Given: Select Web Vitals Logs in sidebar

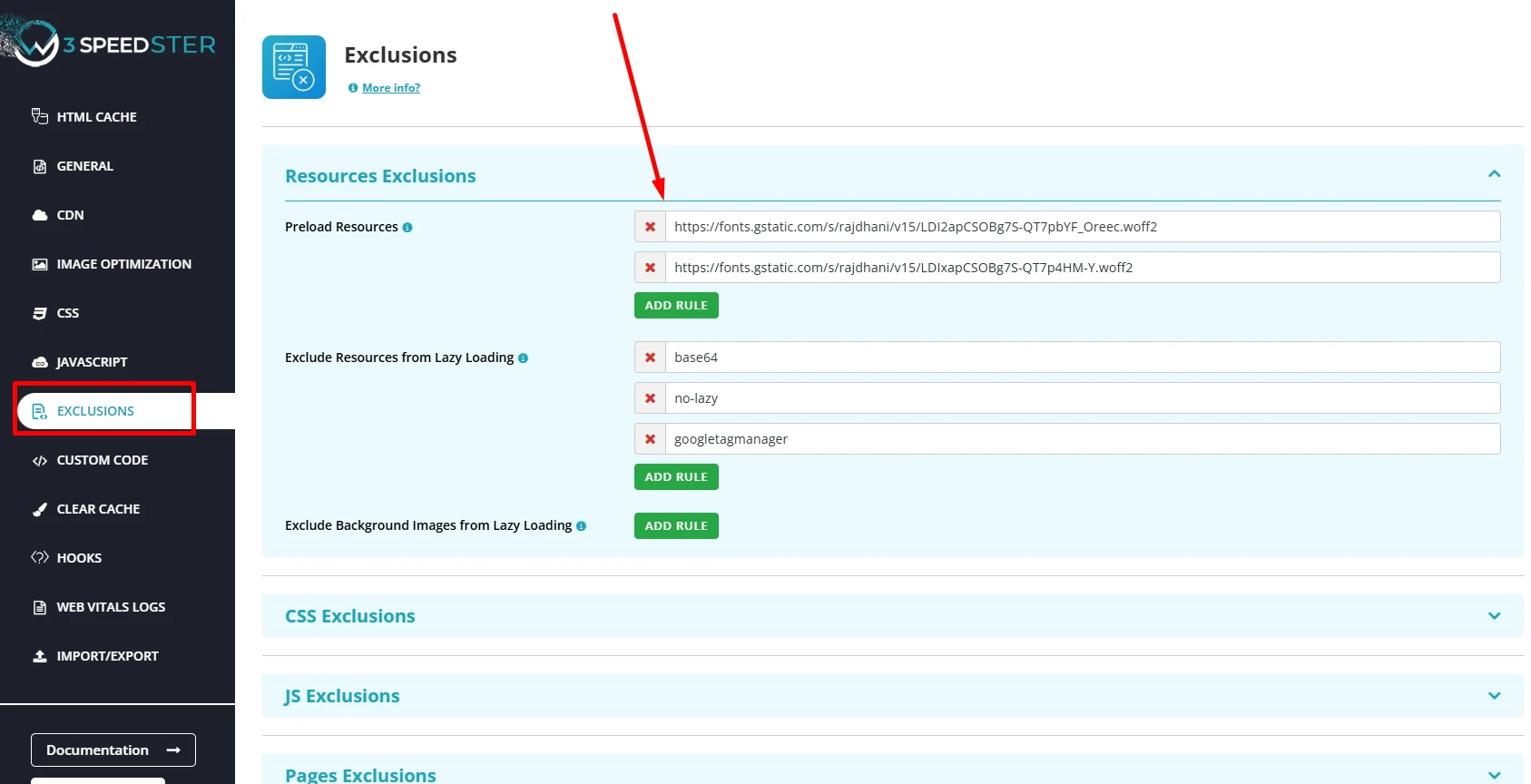Looking at the screenshot, I should point(111,607).
